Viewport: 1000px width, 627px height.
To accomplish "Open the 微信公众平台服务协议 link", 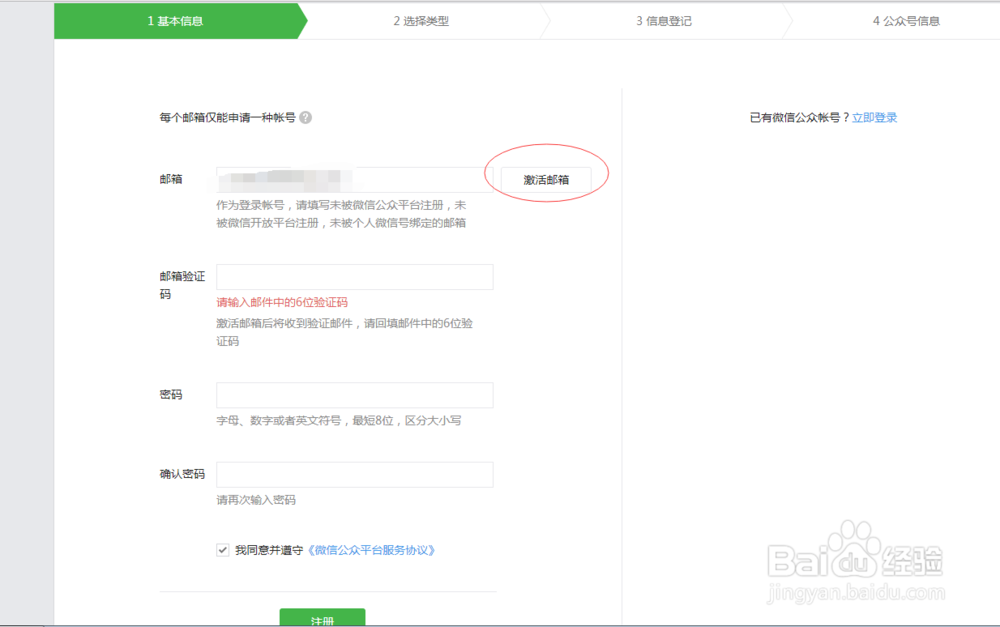I will pyautogui.click(x=371, y=550).
